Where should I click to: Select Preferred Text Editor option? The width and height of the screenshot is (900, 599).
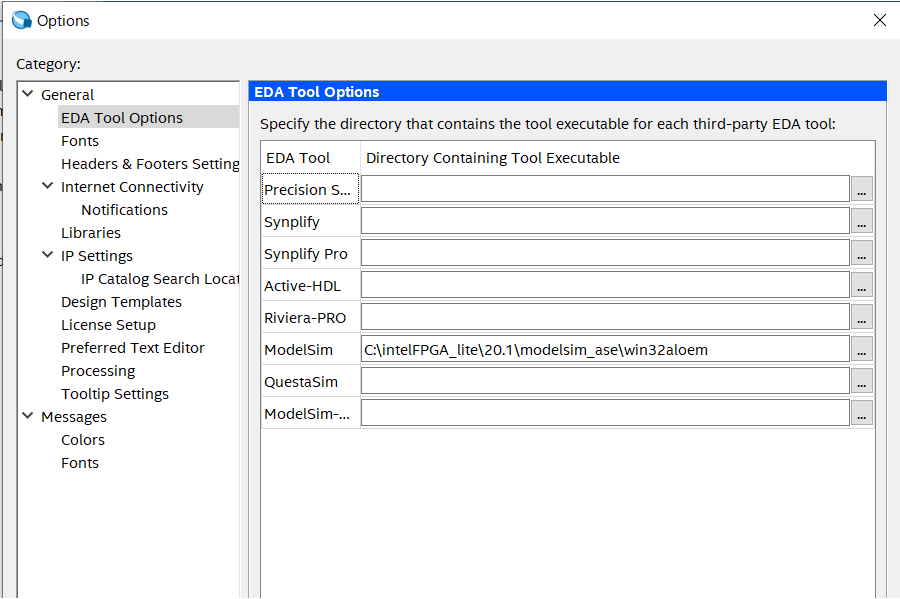pyautogui.click(x=132, y=348)
